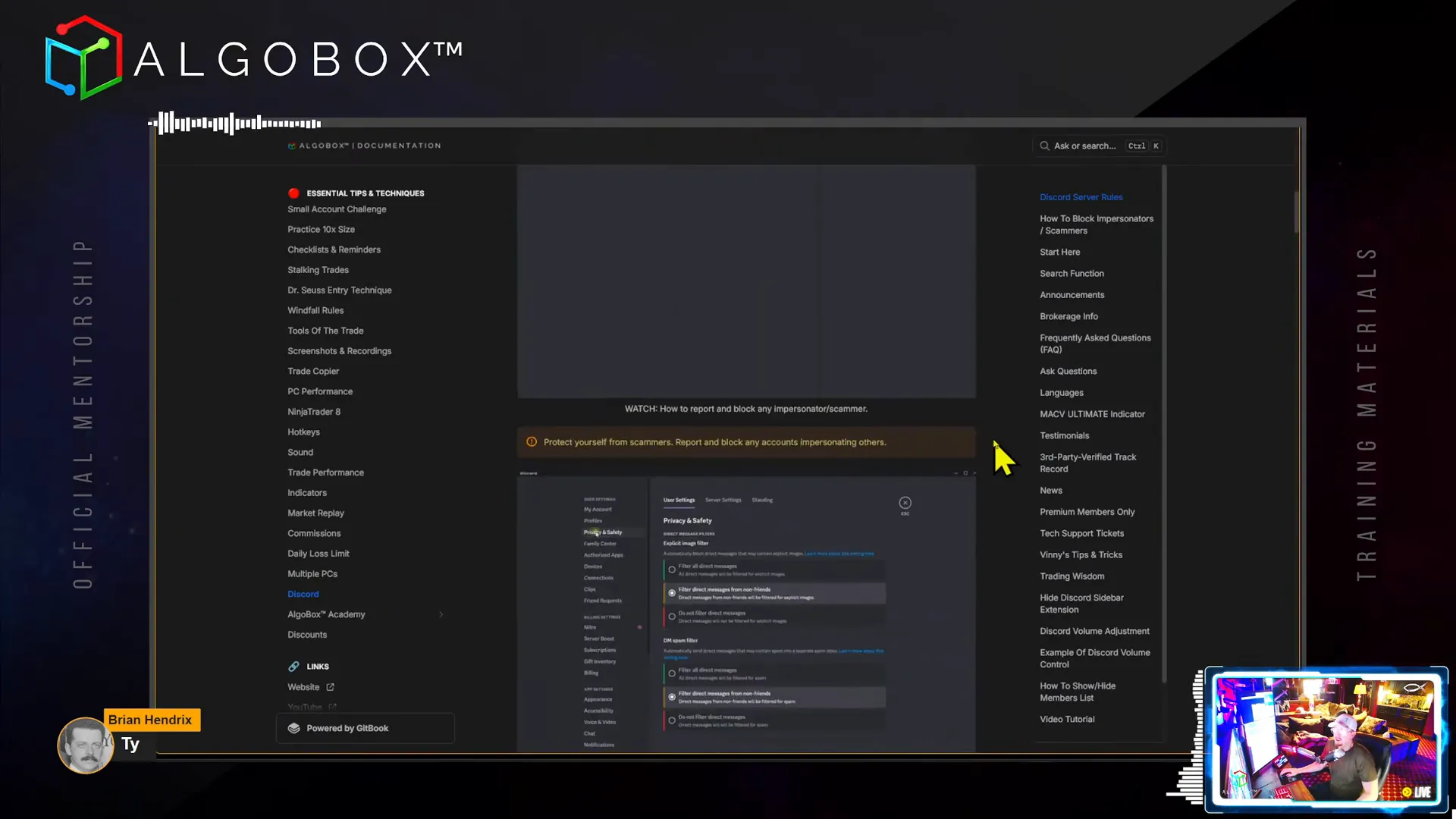Click the Powered by GitBook button
This screenshot has height=819, width=1456.
pyautogui.click(x=366, y=728)
